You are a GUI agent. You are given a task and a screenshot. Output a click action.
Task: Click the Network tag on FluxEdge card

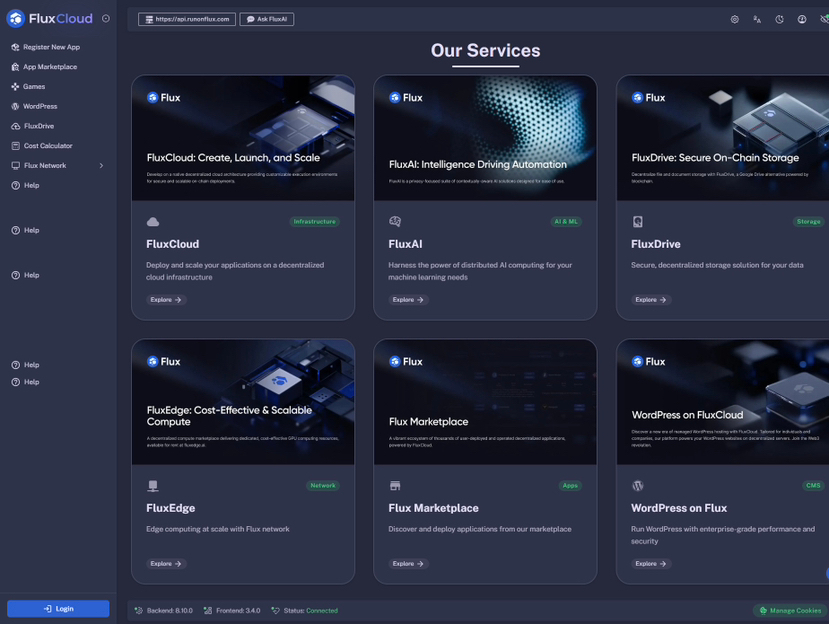323,485
